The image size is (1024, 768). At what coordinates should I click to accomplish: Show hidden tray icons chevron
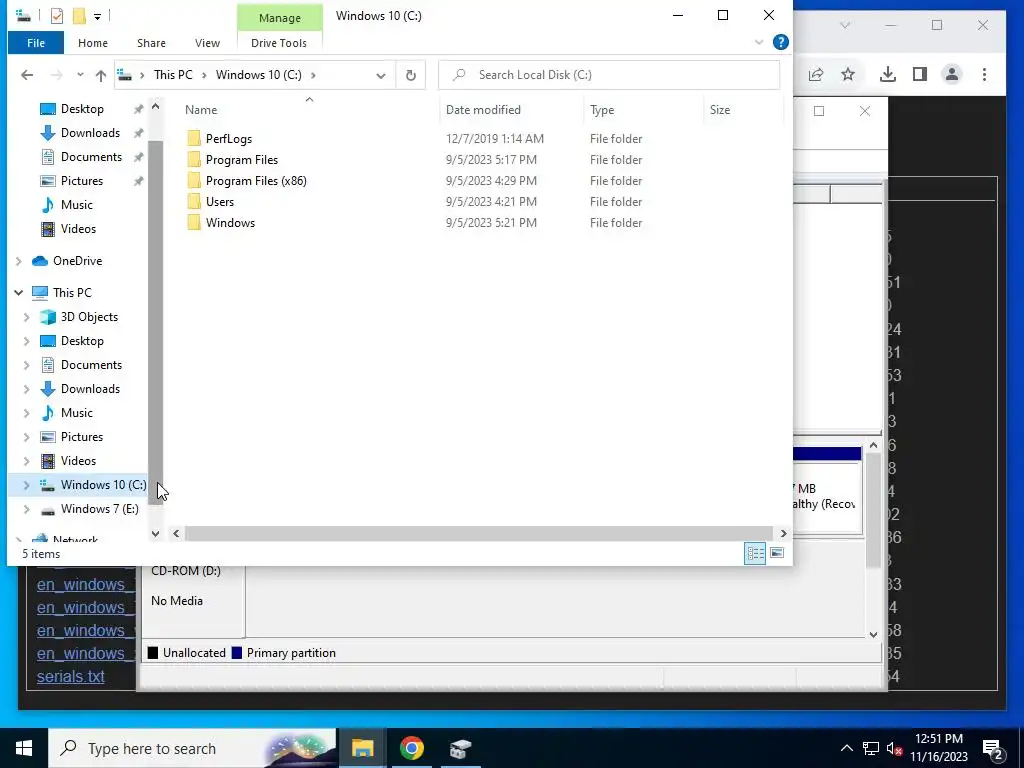[846, 748]
